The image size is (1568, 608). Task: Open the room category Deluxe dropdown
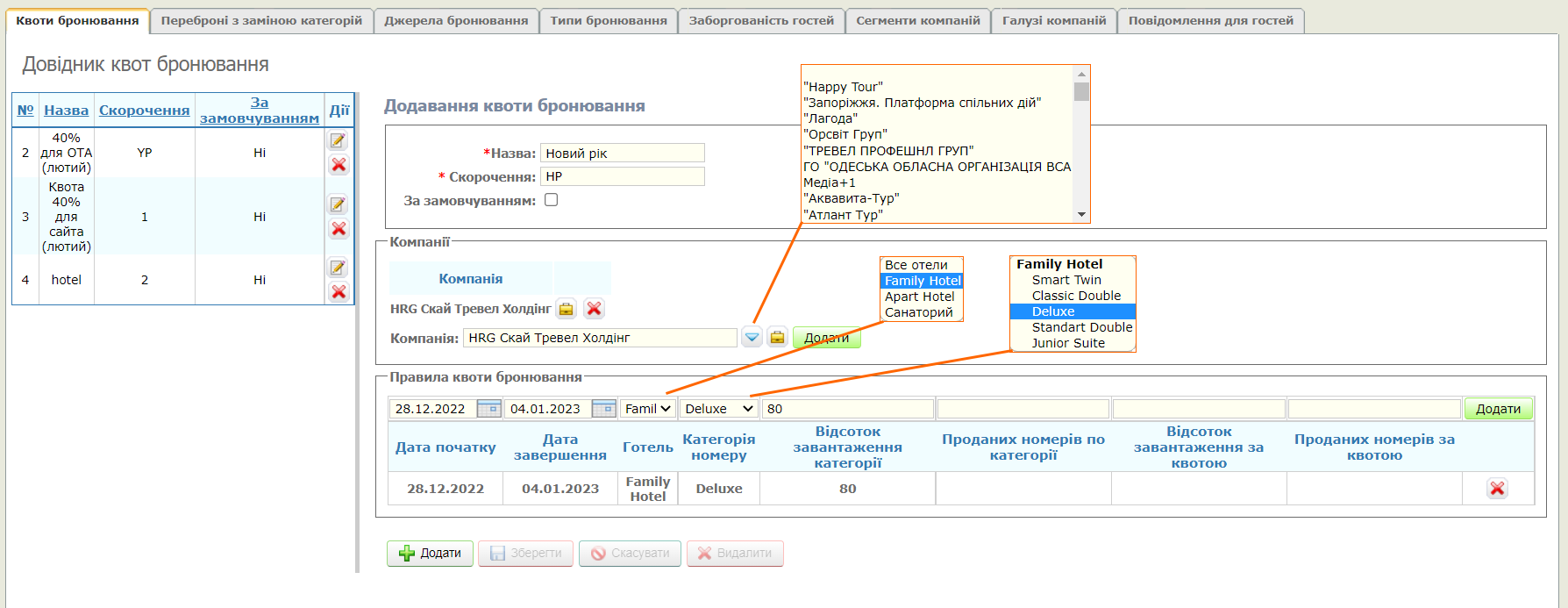click(718, 409)
